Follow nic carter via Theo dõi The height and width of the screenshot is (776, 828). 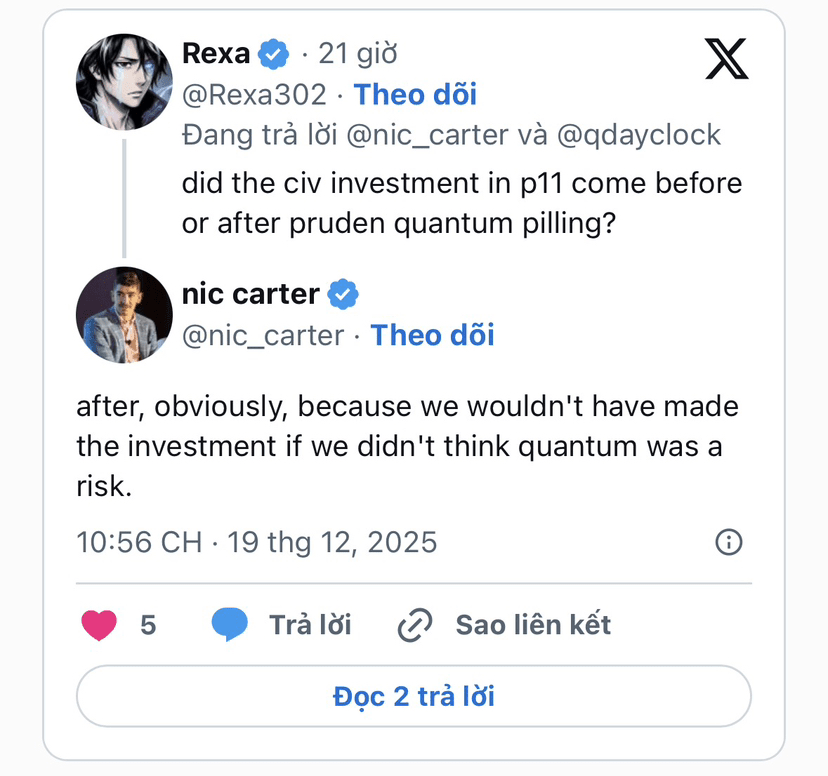(432, 335)
